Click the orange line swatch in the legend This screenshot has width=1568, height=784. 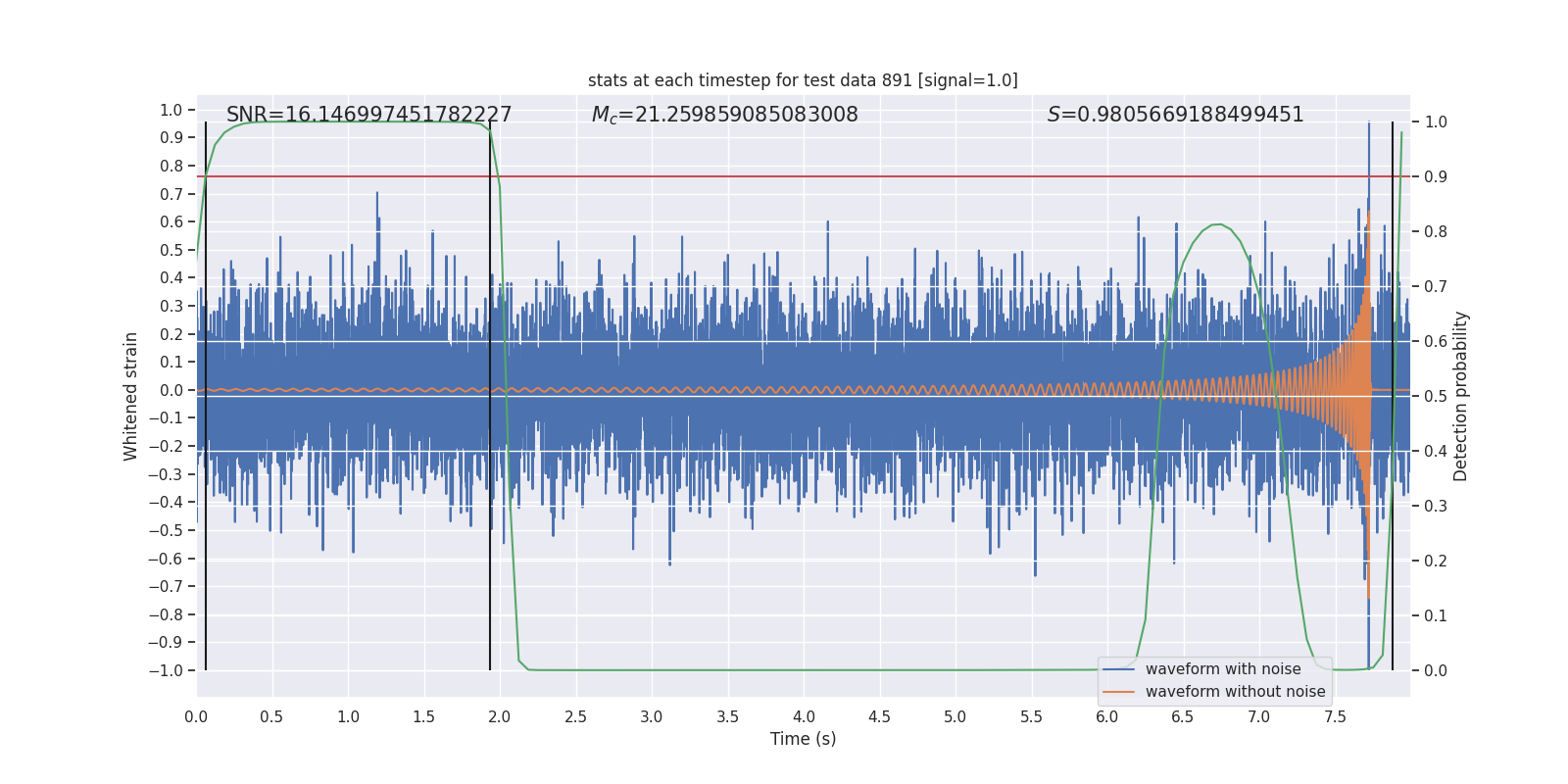click(1118, 692)
